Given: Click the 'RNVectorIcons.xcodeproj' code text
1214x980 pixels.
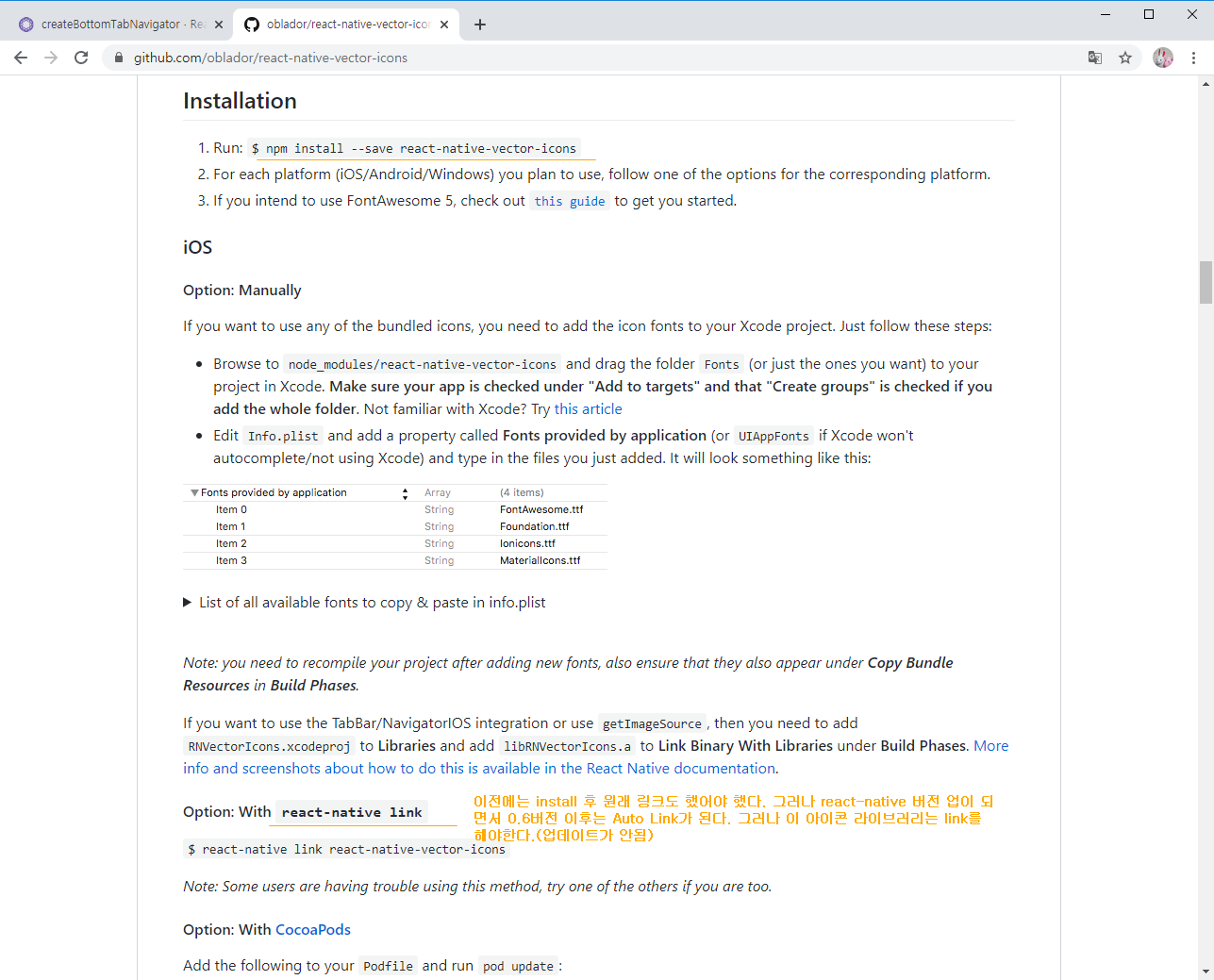Looking at the screenshot, I should [x=269, y=746].
